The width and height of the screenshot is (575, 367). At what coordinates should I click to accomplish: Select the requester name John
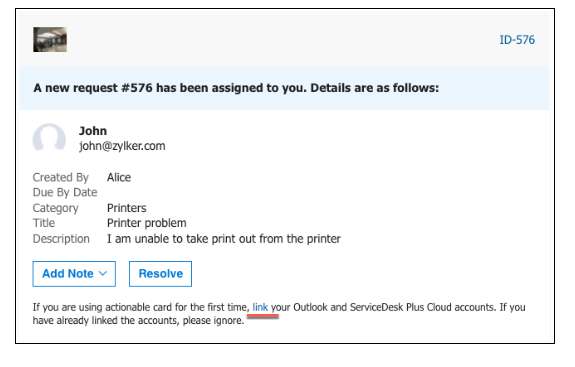[x=93, y=131]
